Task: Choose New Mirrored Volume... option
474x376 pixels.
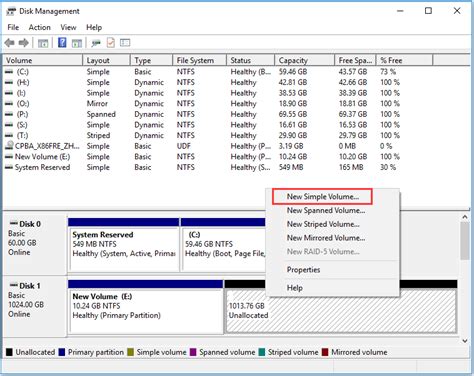Action: coord(326,238)
